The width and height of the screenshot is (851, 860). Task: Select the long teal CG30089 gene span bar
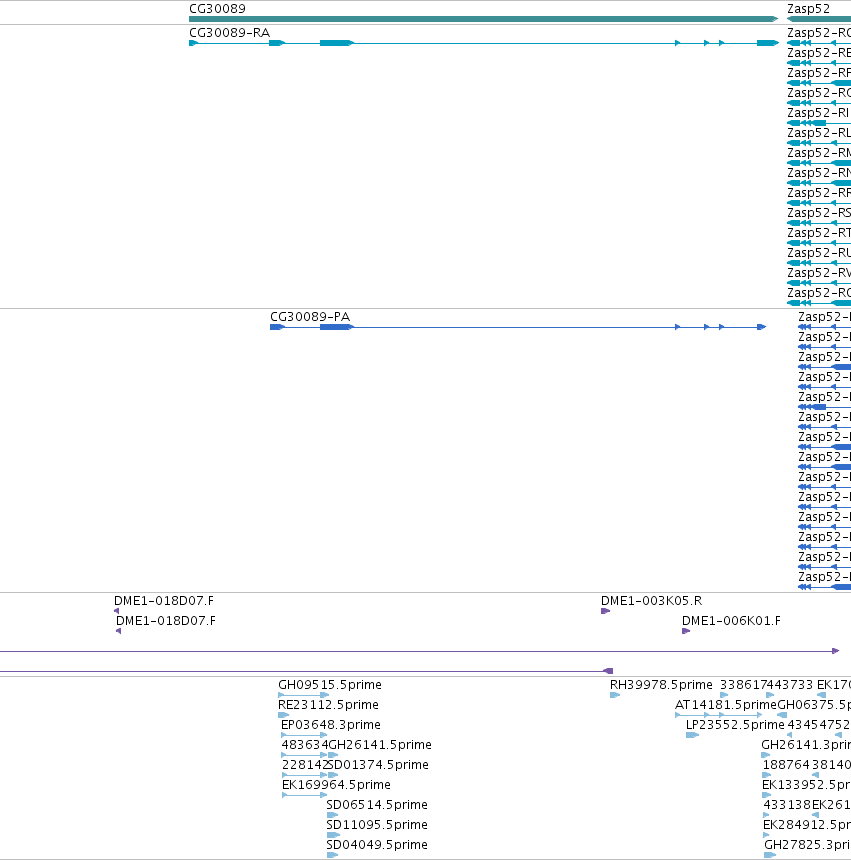483,19
